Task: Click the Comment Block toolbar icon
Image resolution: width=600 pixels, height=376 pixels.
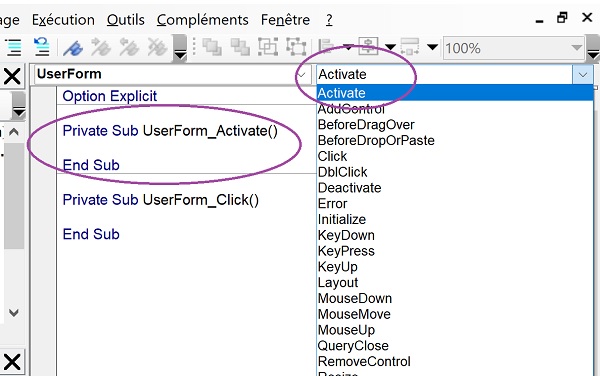Action: (x=13, y=47)
